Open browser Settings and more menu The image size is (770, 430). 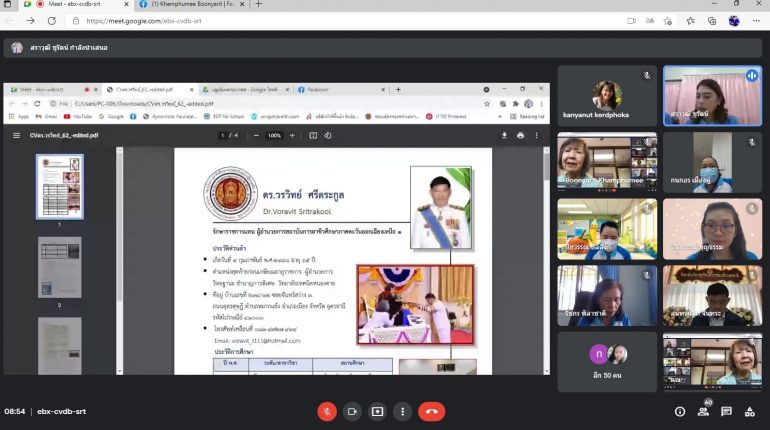pyautogui.click(x=758, y=20)
